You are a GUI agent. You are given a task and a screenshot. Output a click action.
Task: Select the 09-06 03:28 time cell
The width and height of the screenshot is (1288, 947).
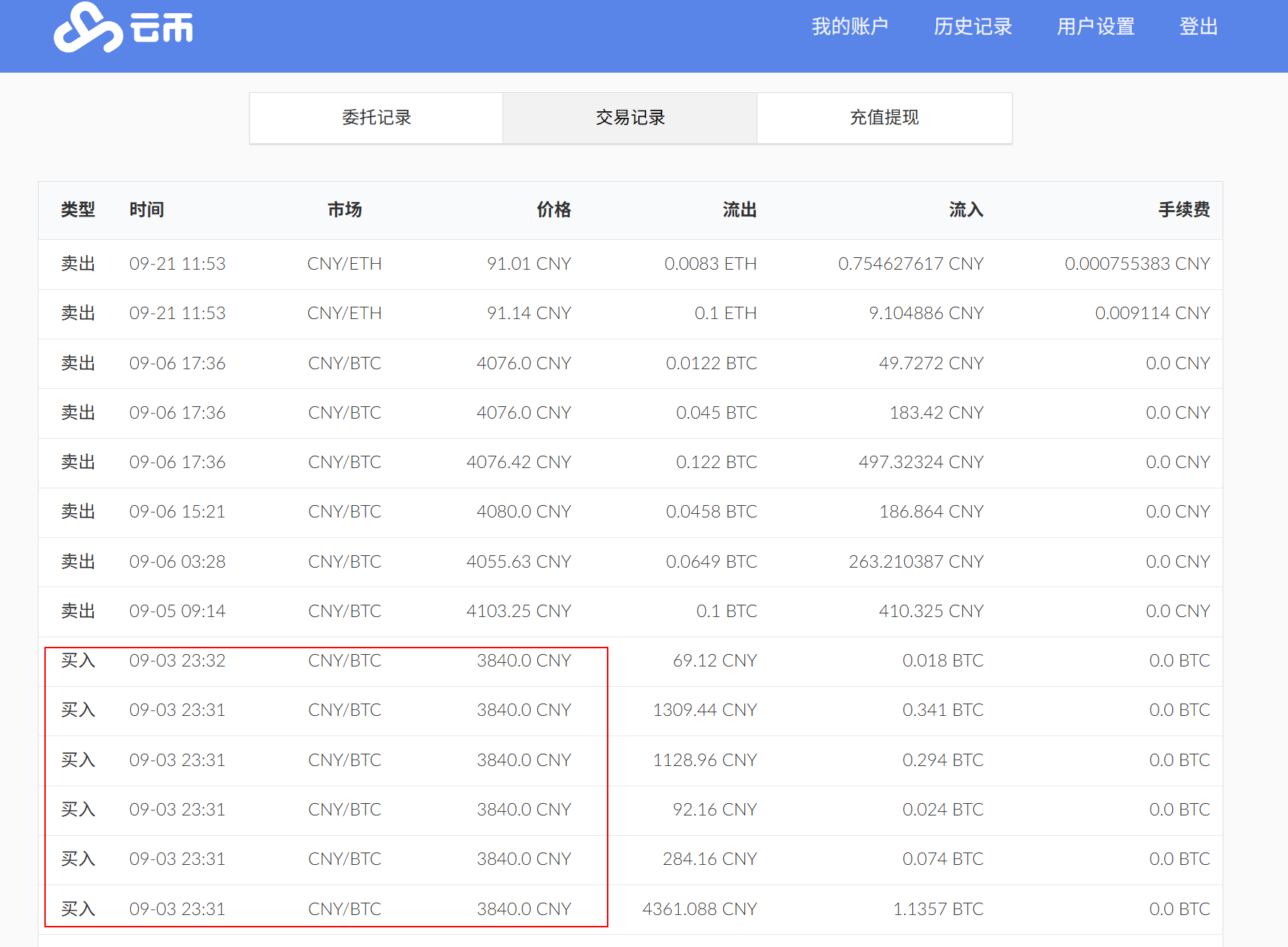177,562
